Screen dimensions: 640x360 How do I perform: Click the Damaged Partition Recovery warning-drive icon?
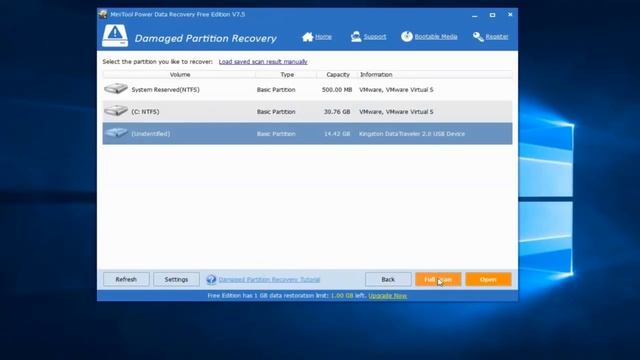pyautogui.click(x=115, y=36)
